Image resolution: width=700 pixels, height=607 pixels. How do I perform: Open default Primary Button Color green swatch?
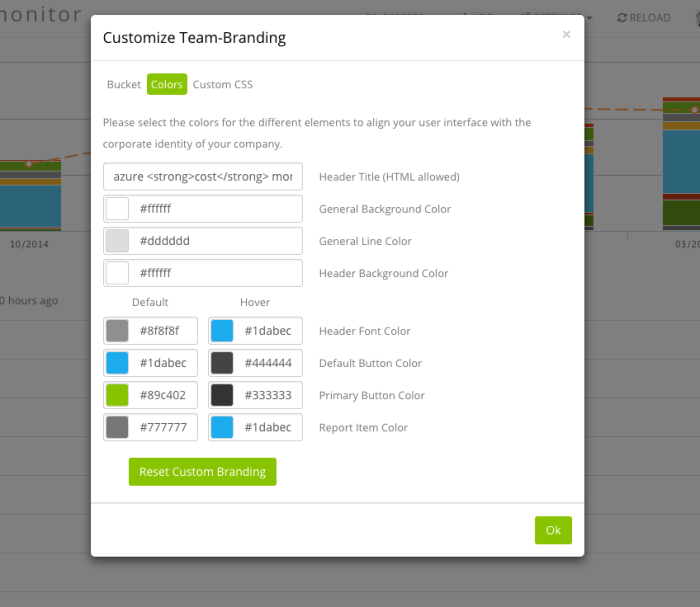pos(117,395)
